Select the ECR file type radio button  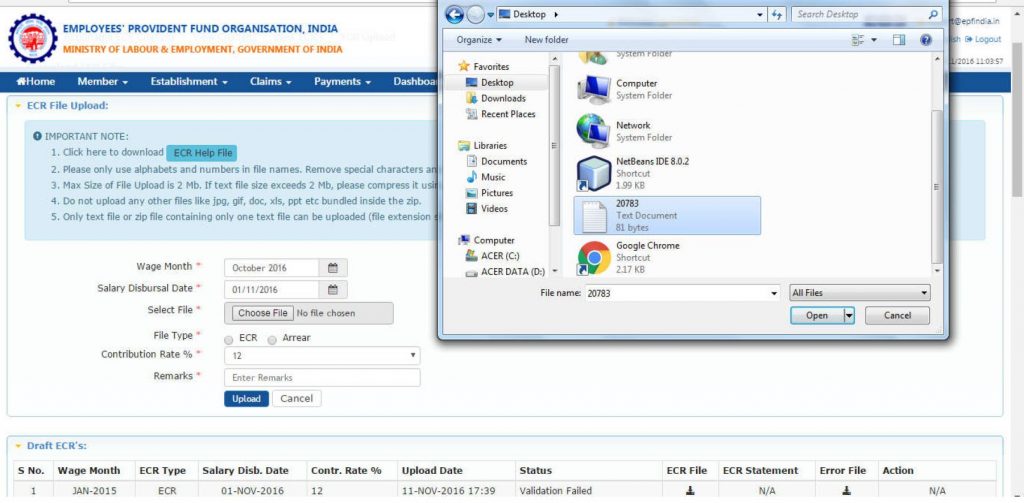point(229,340)
